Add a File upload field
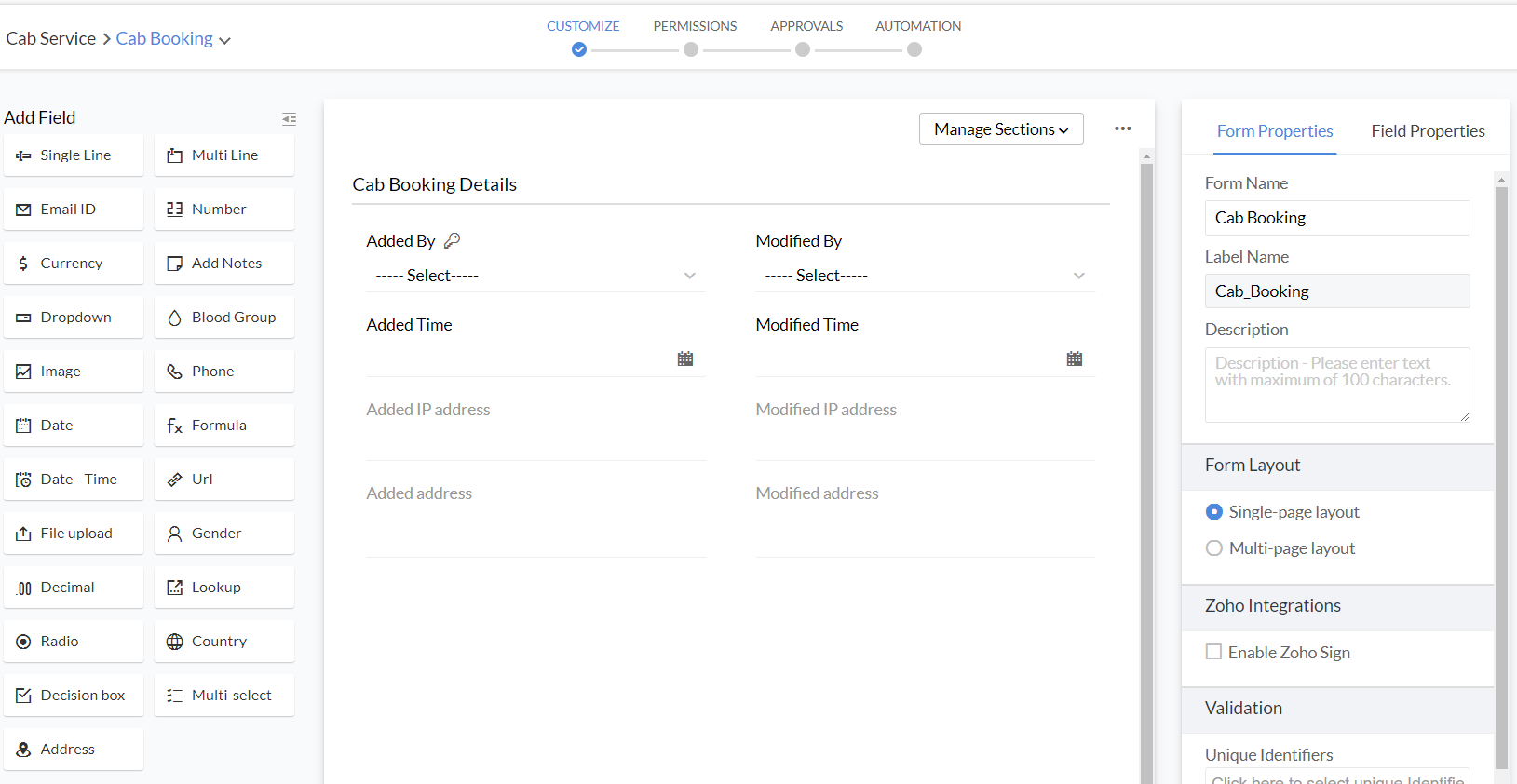The height and width of the screenshot is (784, 1517). coord(74,534)
